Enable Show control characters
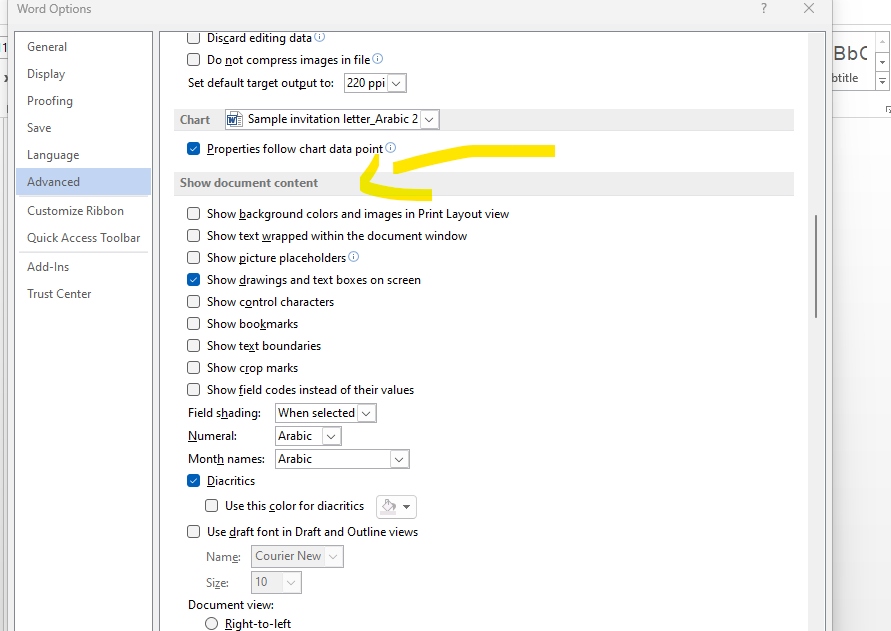This screenshot has width=891, height=631. (194, 302)
